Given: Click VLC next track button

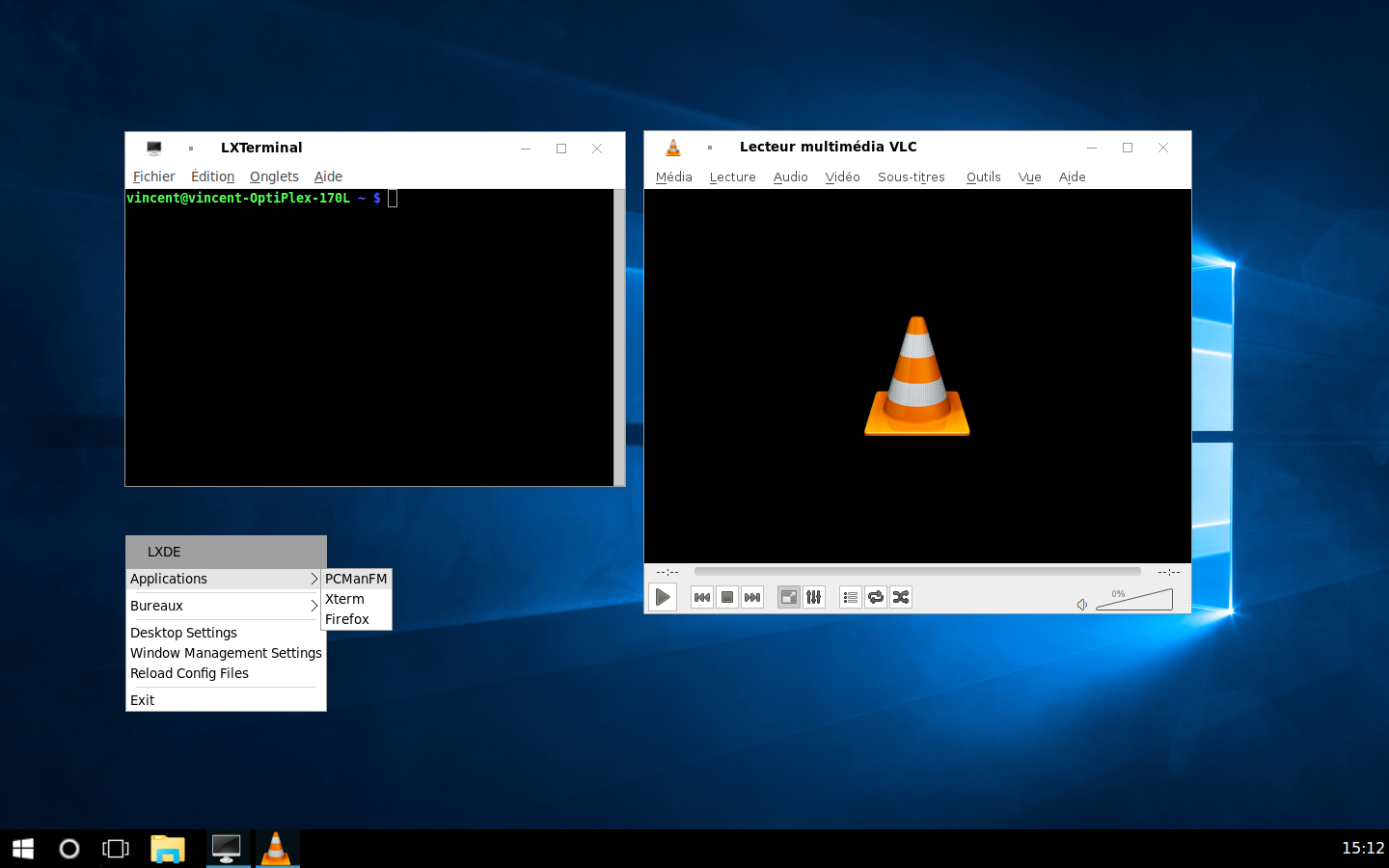Looking at the screenshot, I should tap(752, 597).
